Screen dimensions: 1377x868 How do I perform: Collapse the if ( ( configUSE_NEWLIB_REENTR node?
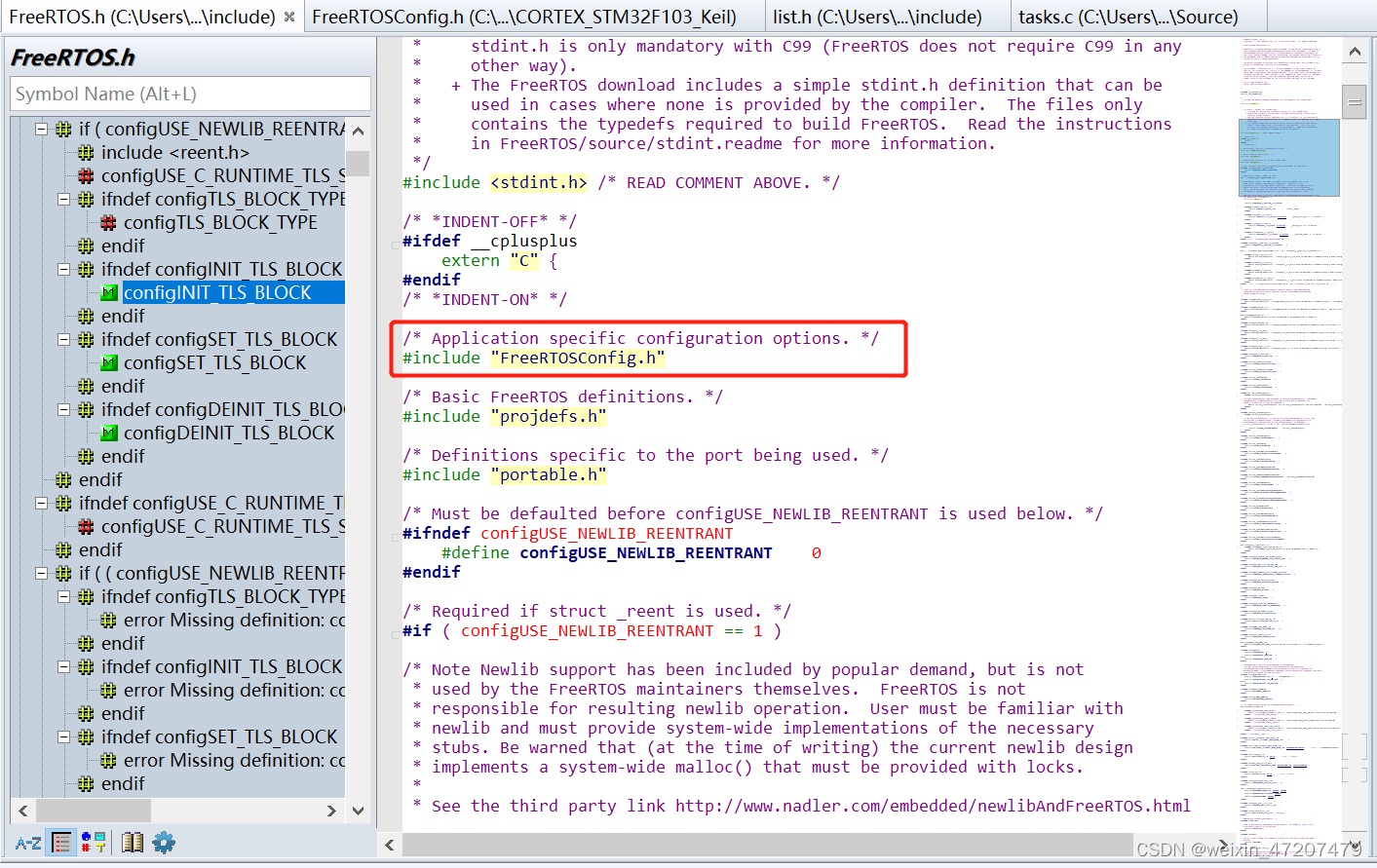[41, 573]
